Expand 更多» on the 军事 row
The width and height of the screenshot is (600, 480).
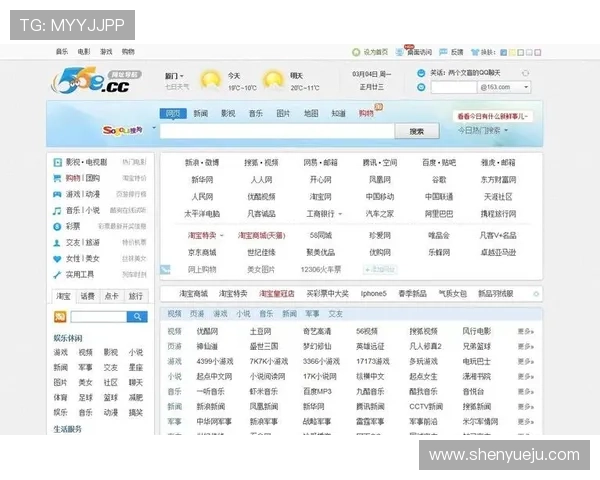pos(526,422)
